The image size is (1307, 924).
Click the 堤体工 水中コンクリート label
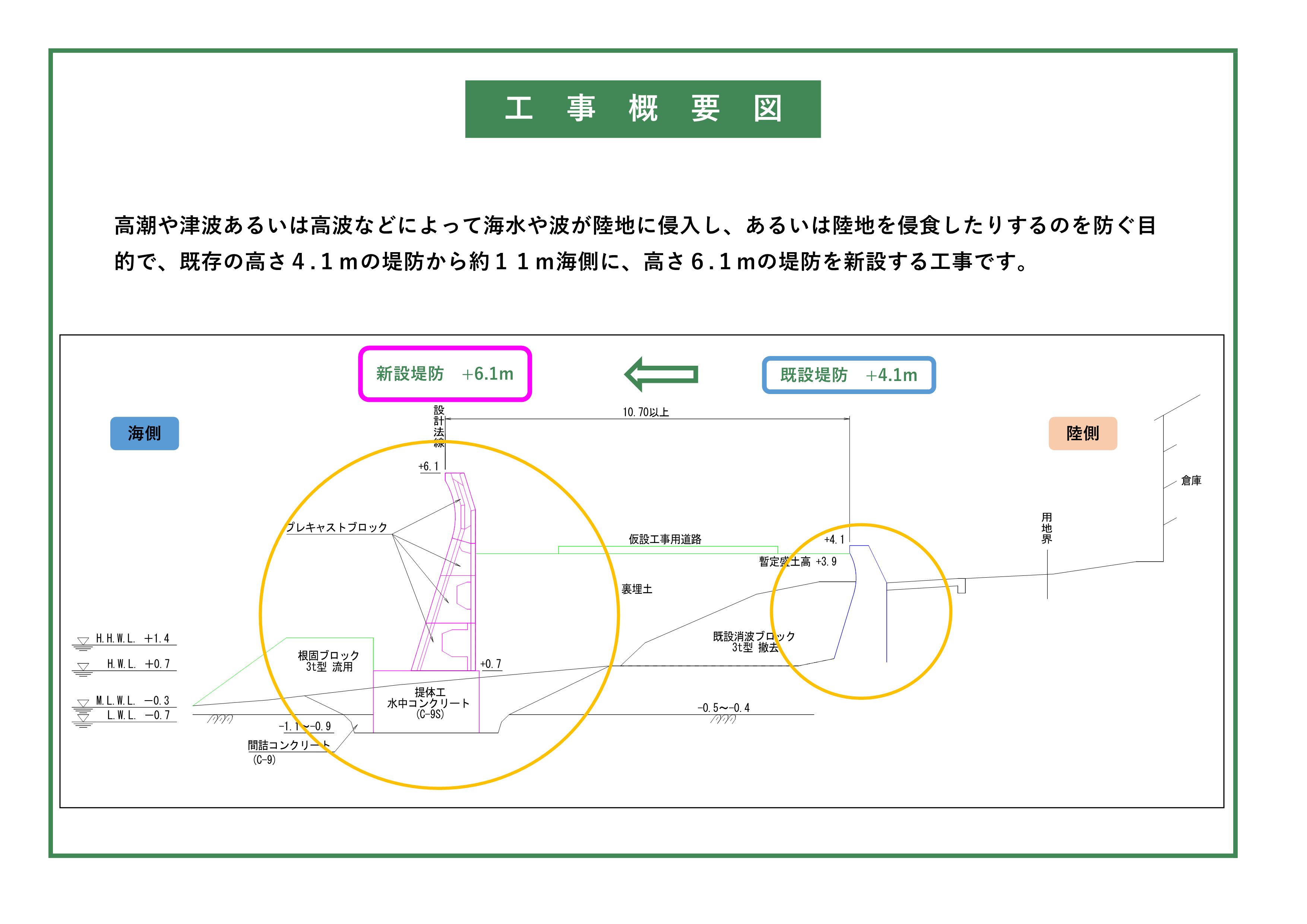click(x=428, y=703)
